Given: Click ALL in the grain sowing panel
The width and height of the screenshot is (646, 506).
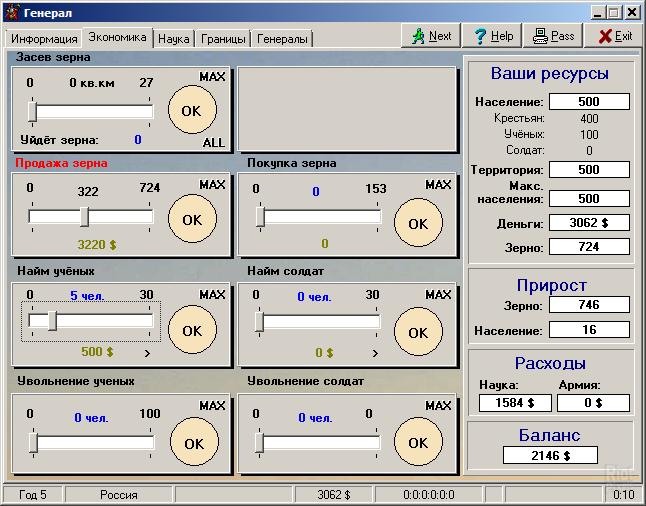Looking at the screenshot, I should click(x=214, y=142).
